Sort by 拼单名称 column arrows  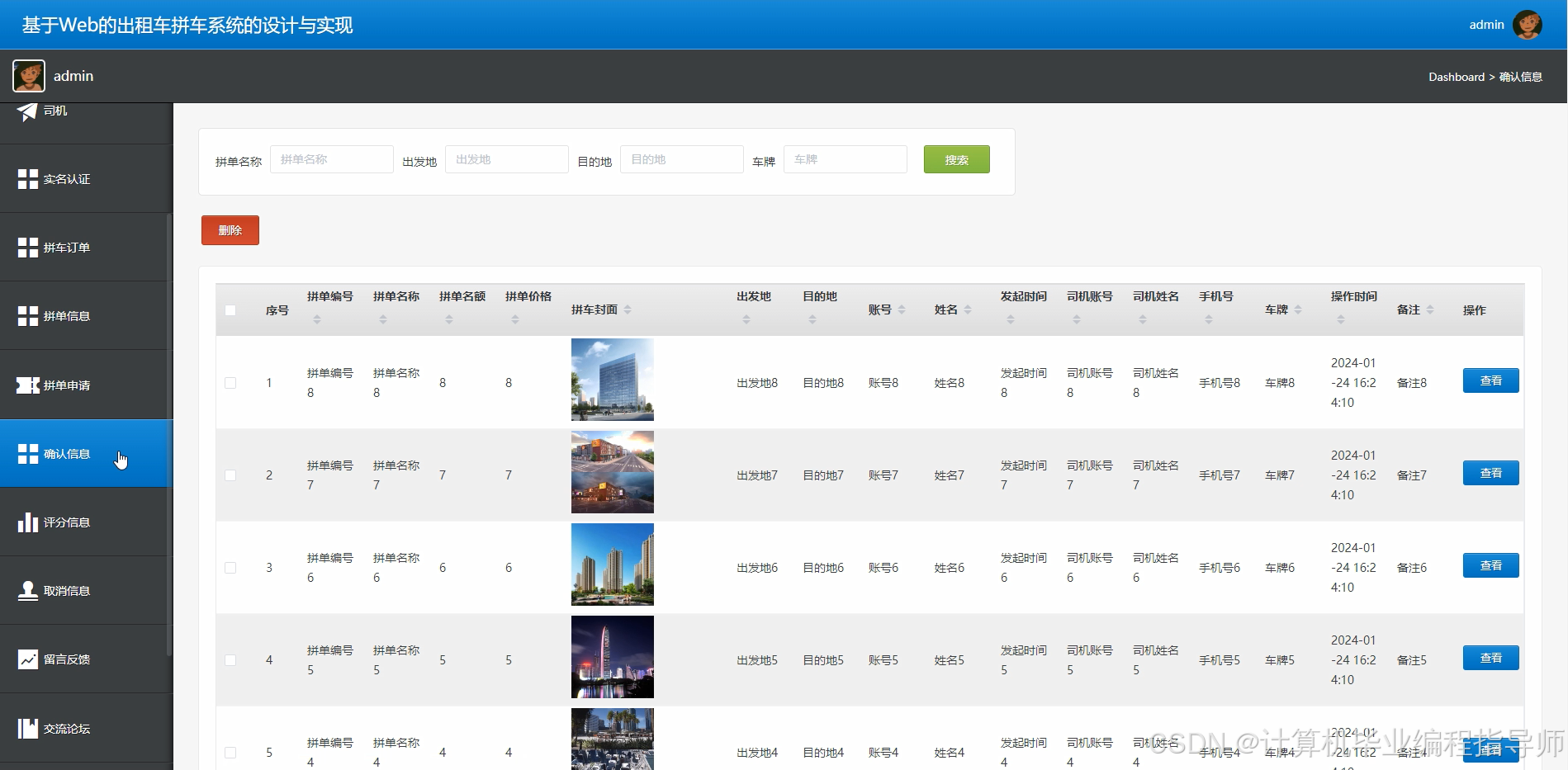coord(383,319)
